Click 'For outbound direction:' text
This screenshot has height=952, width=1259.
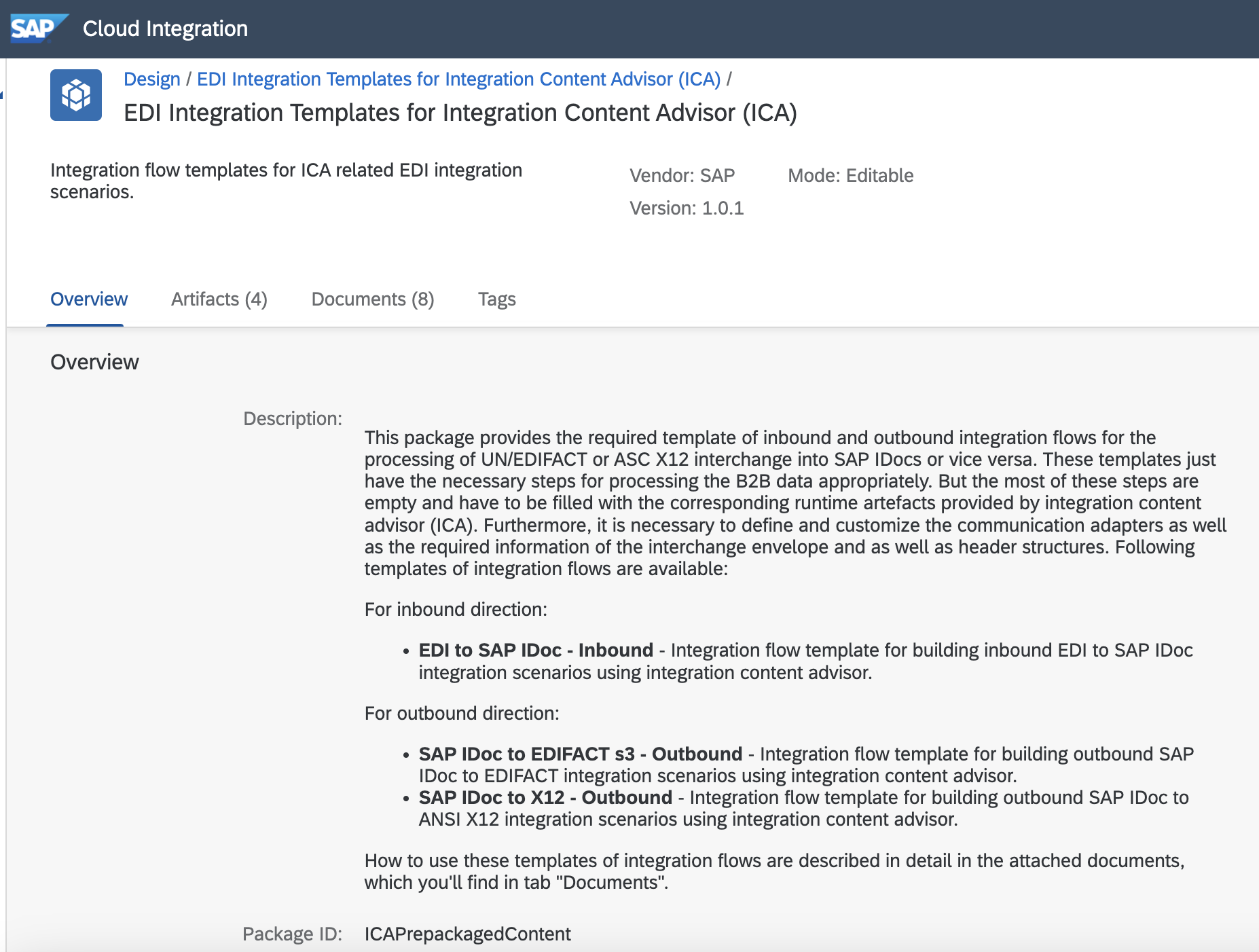pos(462,713)
